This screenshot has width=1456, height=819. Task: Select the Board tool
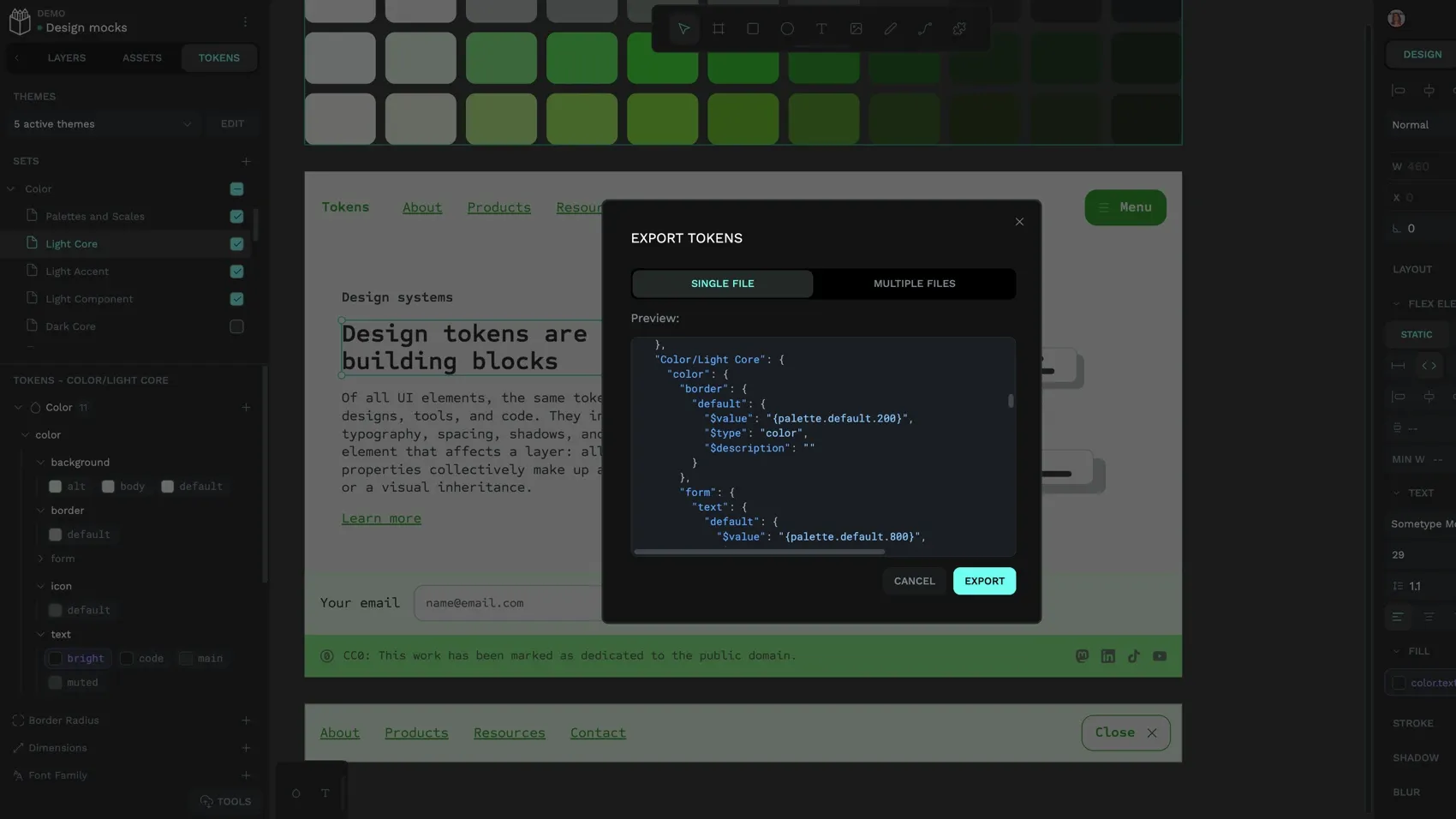(x=719, y=28)
